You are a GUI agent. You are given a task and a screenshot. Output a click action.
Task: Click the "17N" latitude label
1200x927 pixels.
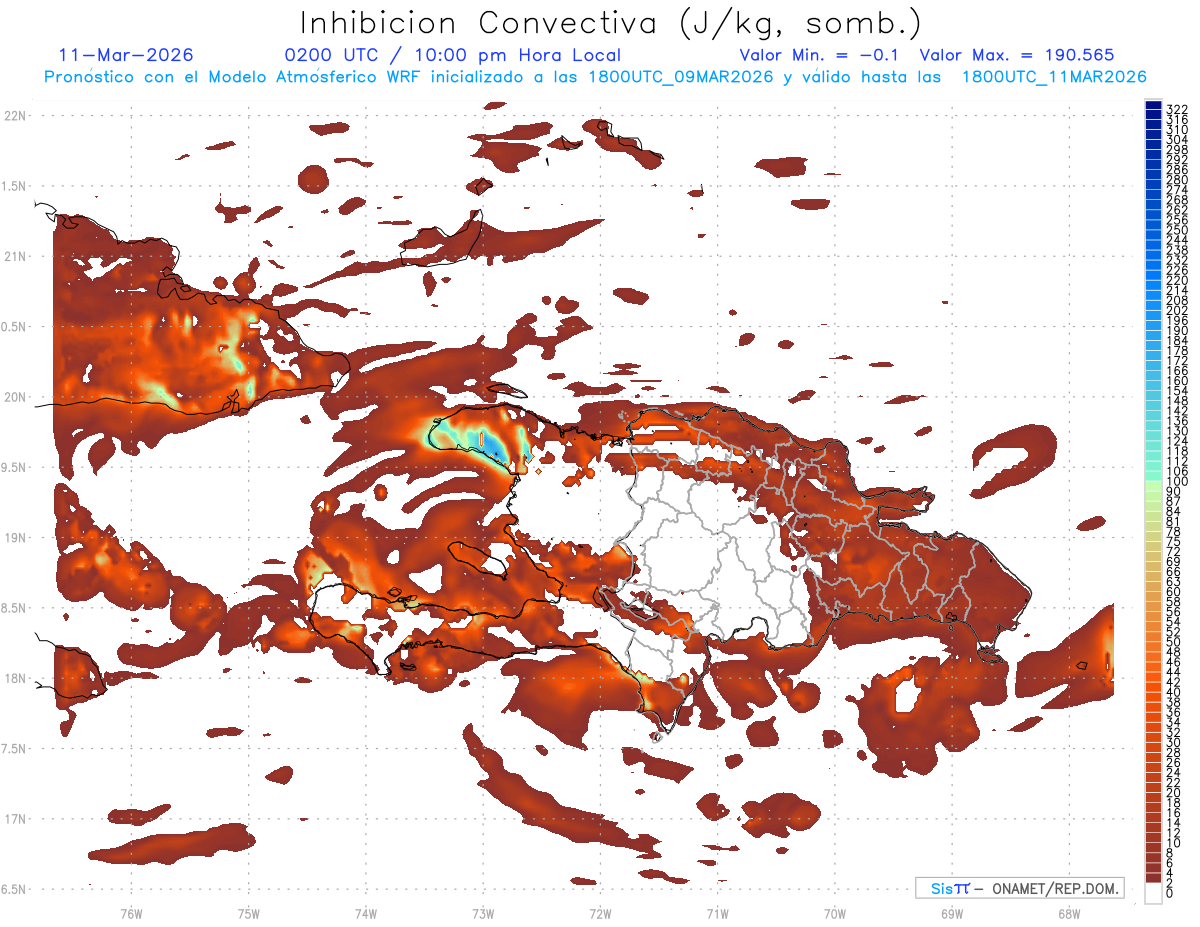(x=16, y=819)
